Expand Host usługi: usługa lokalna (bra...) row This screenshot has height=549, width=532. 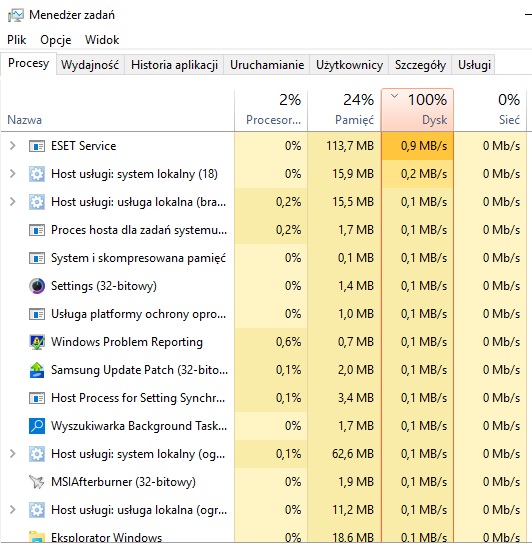[13, 202]
